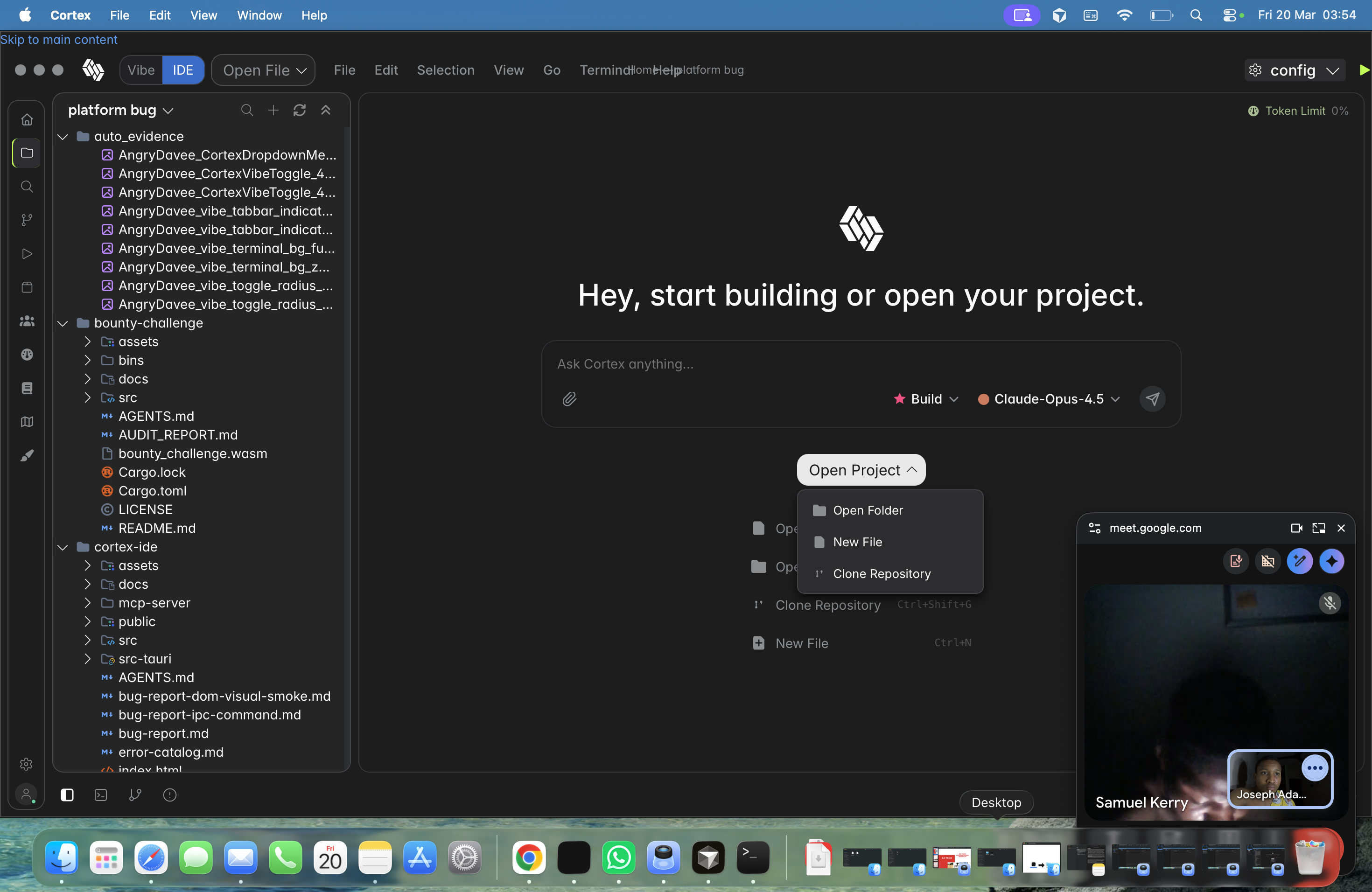The height and width of the screenshot is (892, 1372).
Task: Attach a file using the paperclip icon
Action: (569, 399)
